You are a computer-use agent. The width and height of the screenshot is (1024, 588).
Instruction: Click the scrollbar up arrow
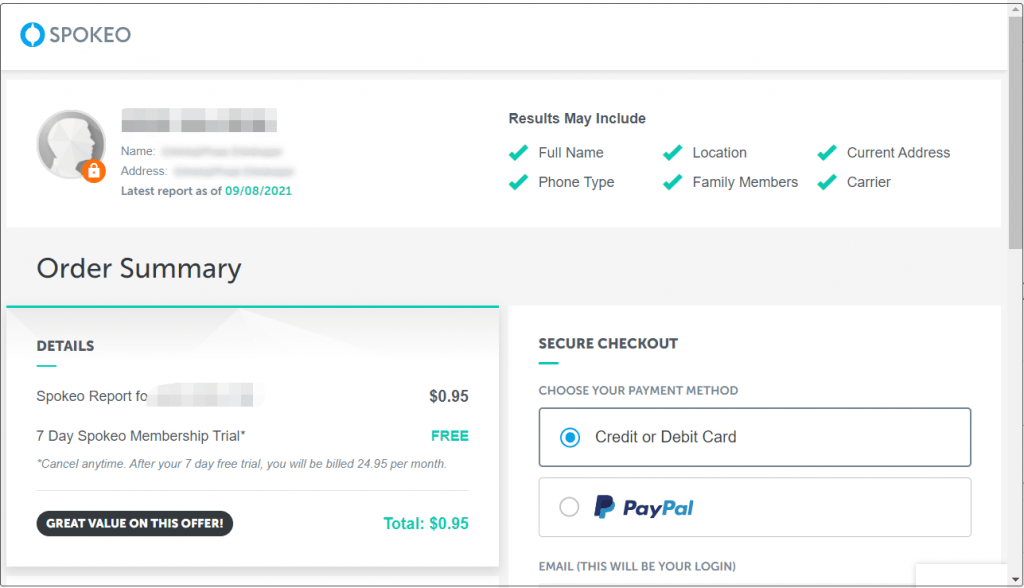[1016, 11]
